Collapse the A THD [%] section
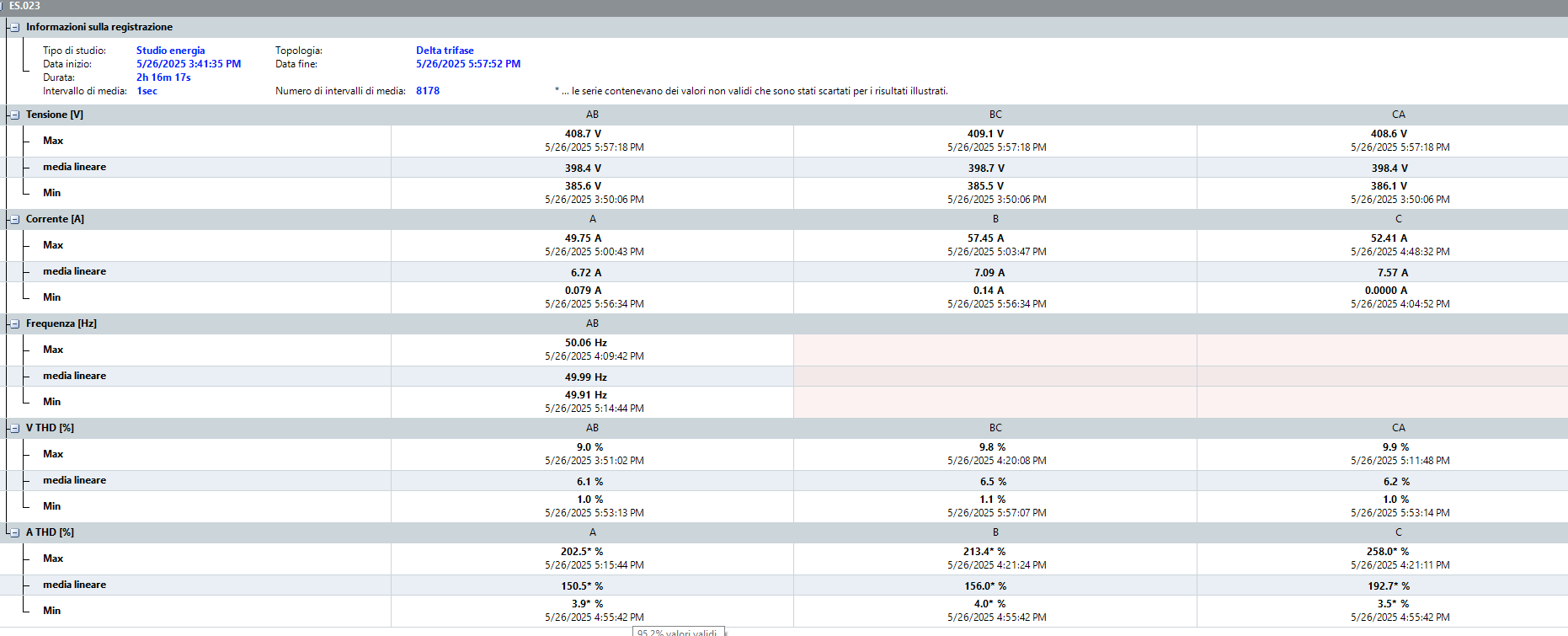 14,532
